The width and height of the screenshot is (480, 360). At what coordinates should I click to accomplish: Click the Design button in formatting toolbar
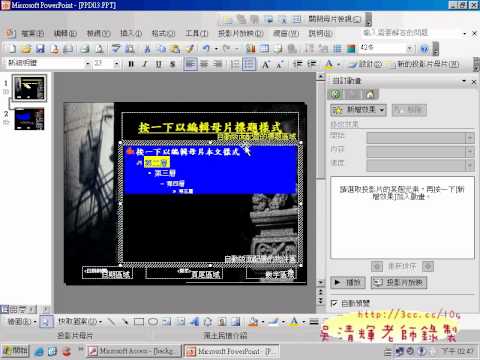[365, 64]
